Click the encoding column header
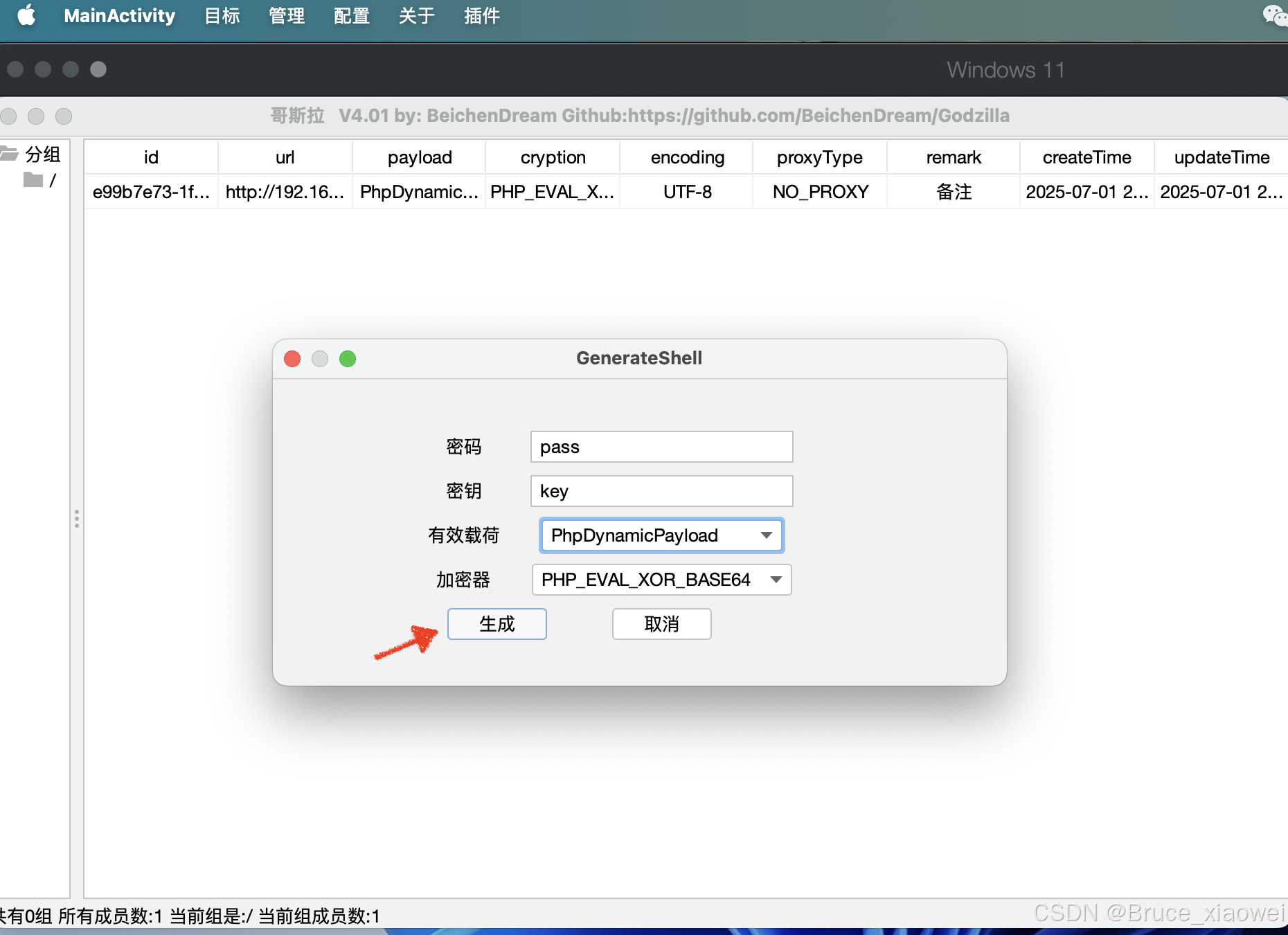This screenshot has width=1288, height=935. (x=687, y=157)
